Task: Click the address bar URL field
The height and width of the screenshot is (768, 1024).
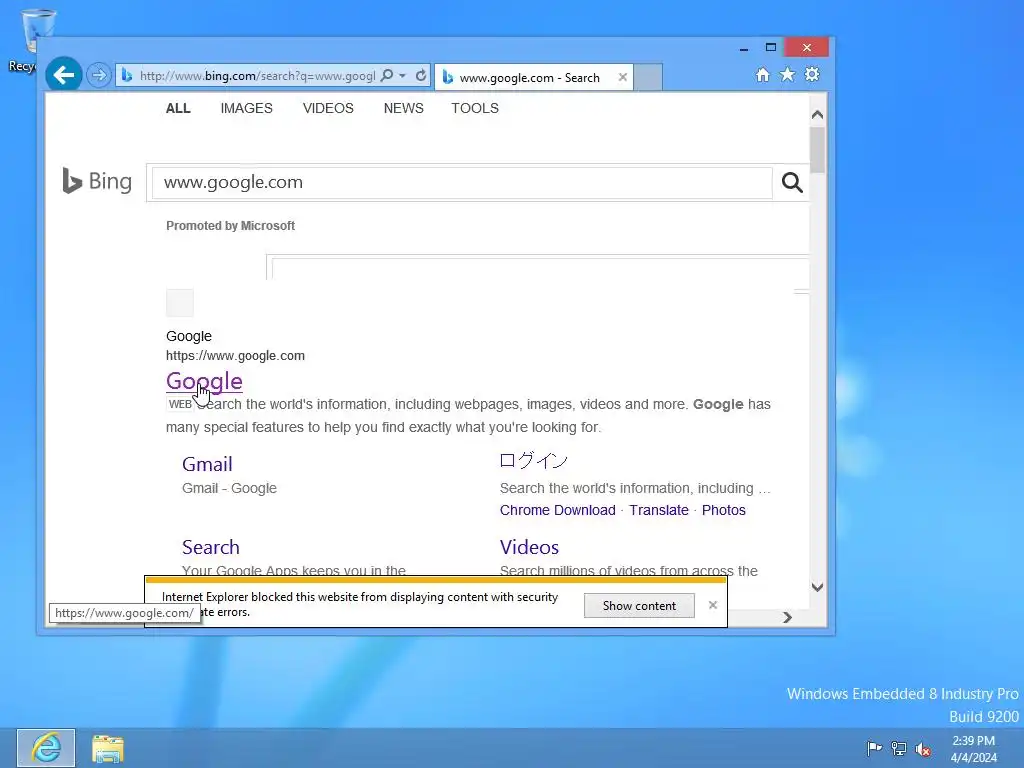Action: click(257, 76)
